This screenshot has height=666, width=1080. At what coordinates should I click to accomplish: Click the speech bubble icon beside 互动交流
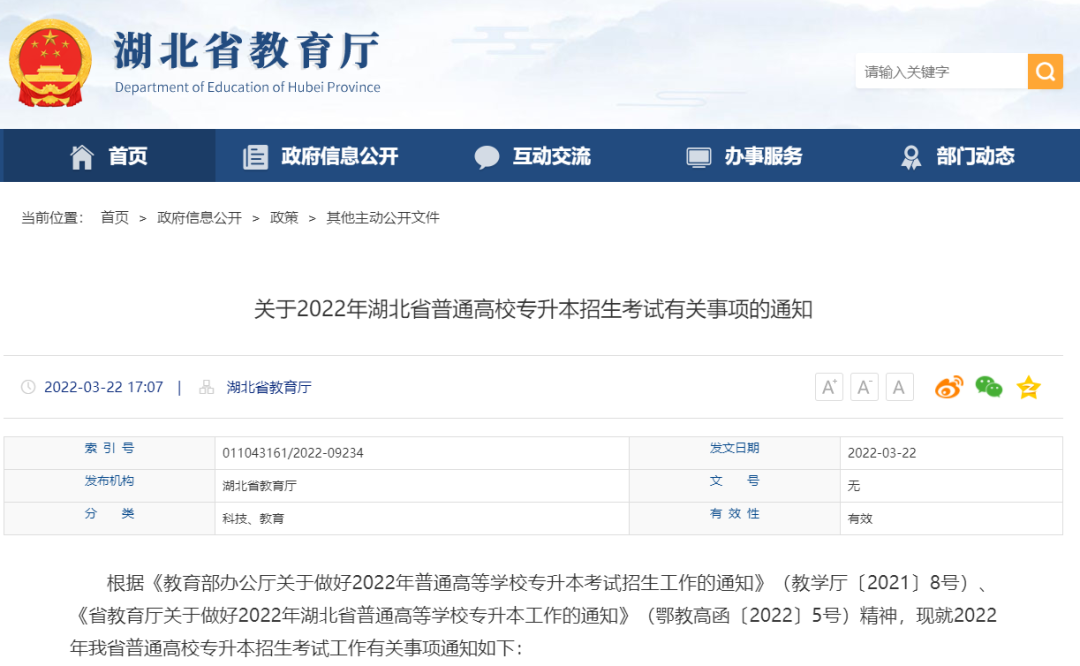pos(487,156)
